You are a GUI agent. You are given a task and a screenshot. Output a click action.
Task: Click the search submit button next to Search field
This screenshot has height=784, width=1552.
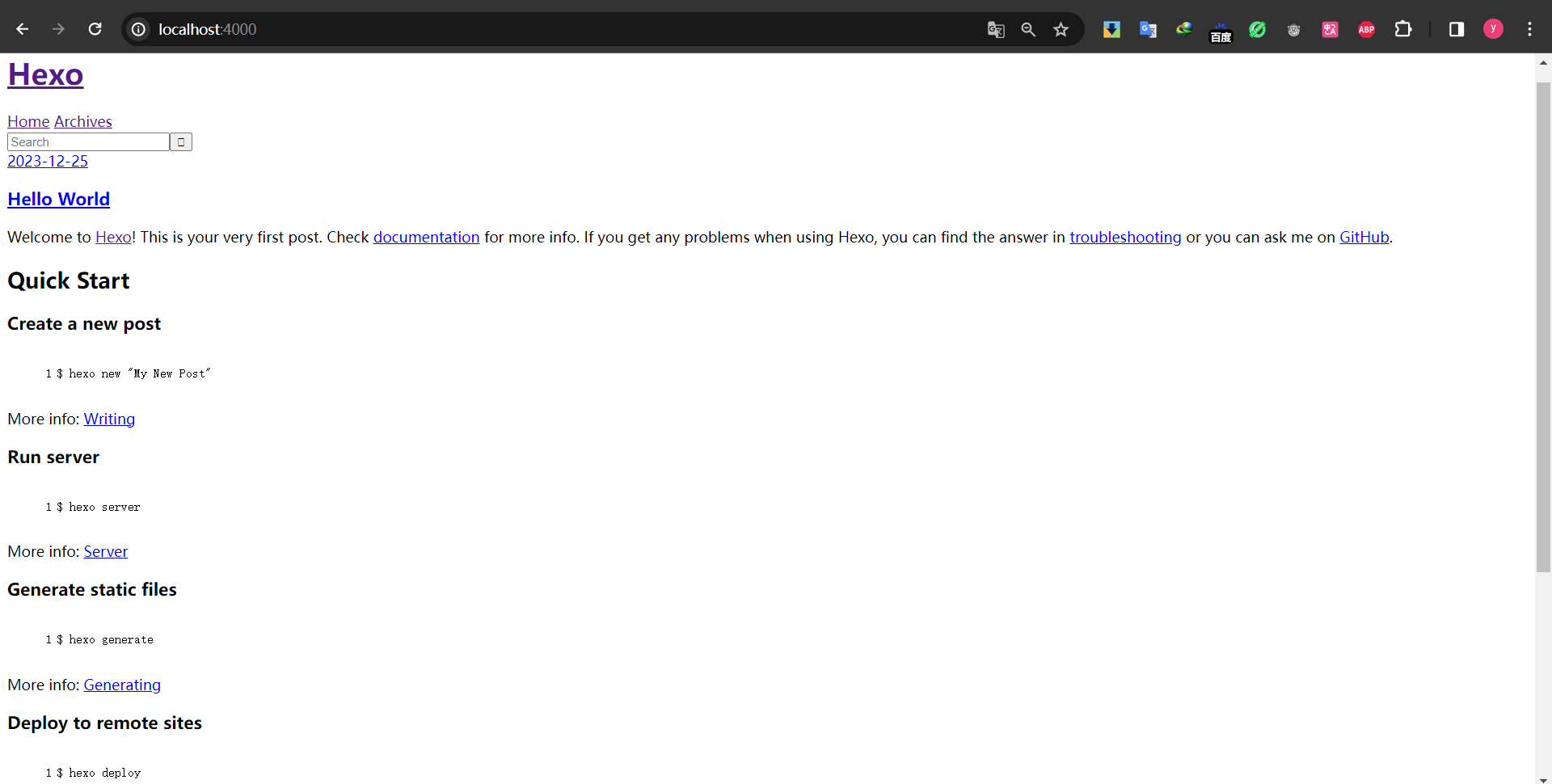(181, 142)
